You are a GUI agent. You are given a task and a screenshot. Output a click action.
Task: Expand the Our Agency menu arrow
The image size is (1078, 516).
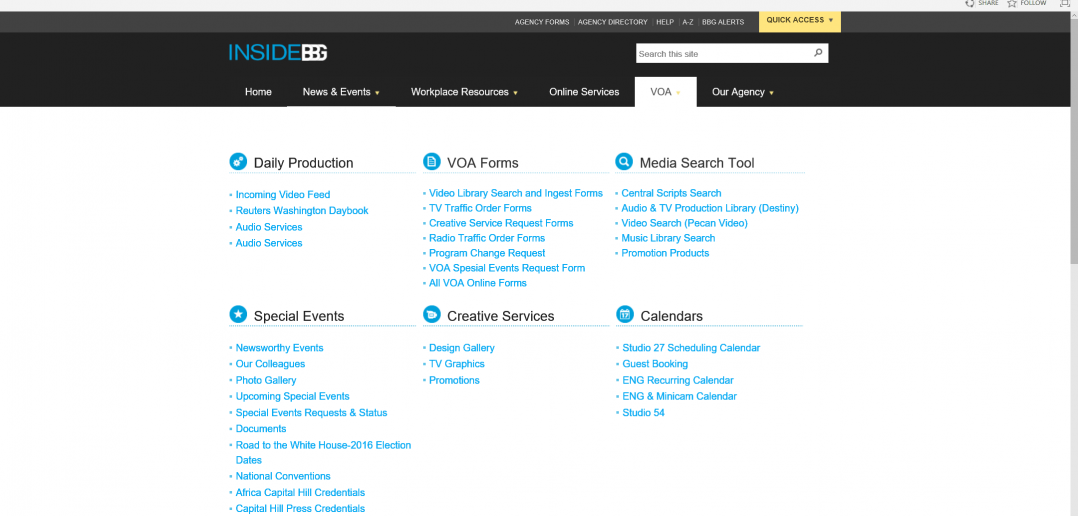click(x=771, y=93)
